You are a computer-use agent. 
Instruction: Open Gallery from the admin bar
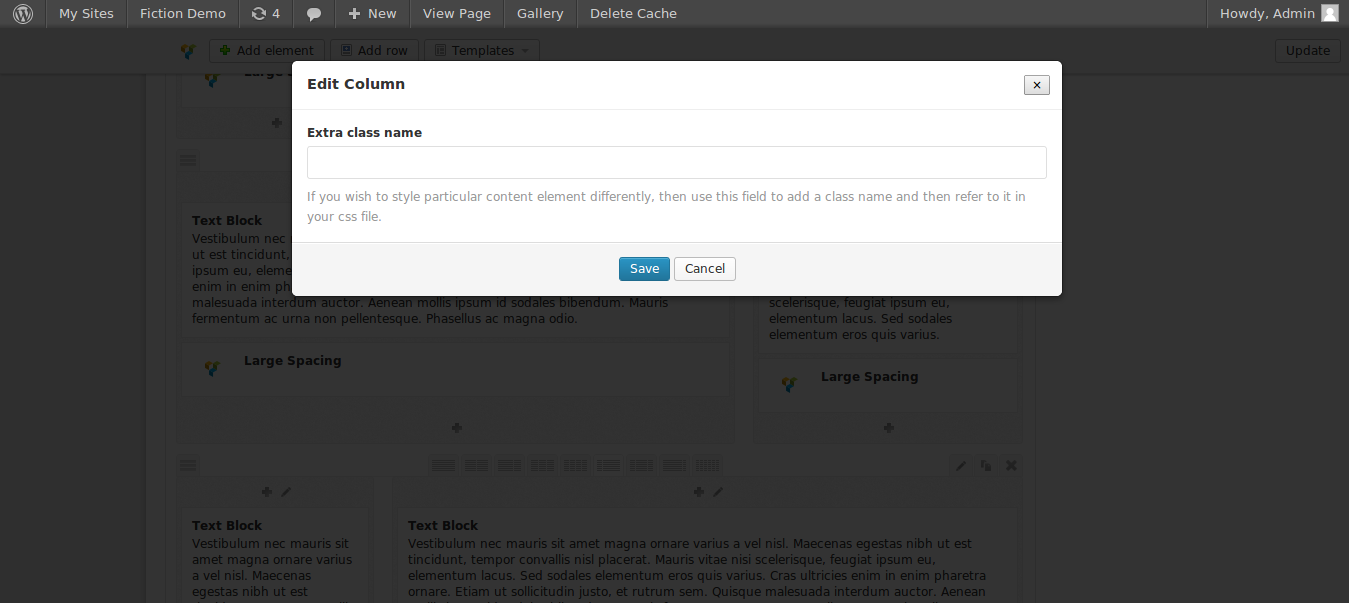pyautogui.click(x=540, y=13)
